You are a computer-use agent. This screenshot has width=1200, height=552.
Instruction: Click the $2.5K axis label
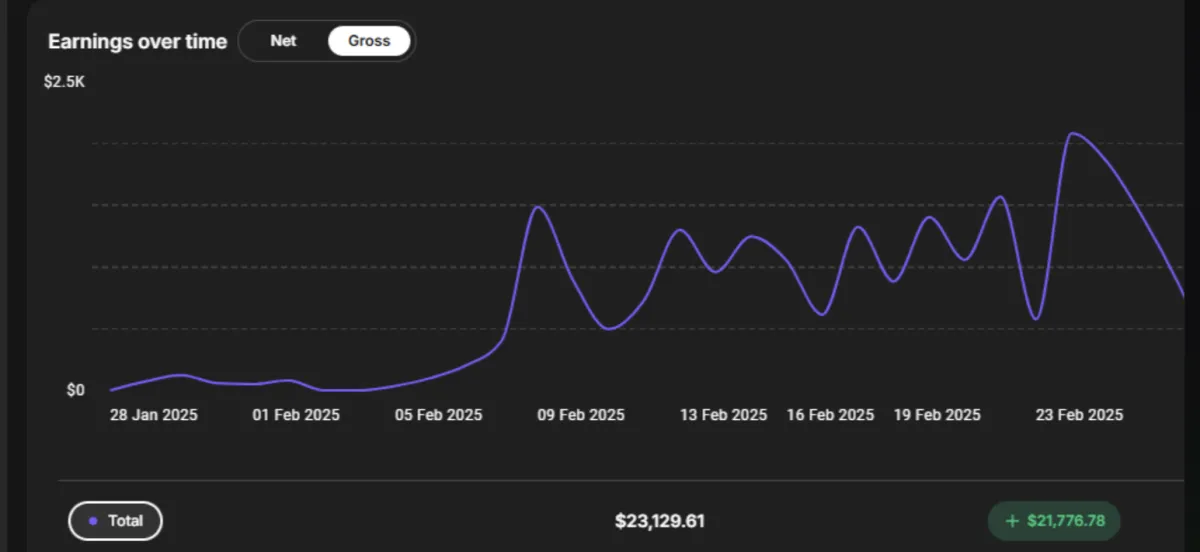pos(65,82)
